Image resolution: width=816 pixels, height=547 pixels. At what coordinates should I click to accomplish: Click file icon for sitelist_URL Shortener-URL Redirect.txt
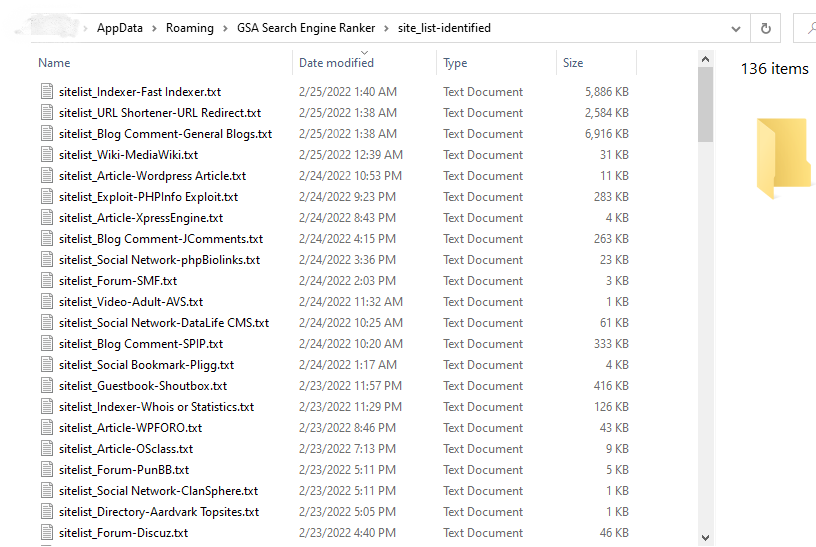tap(47, 112)
